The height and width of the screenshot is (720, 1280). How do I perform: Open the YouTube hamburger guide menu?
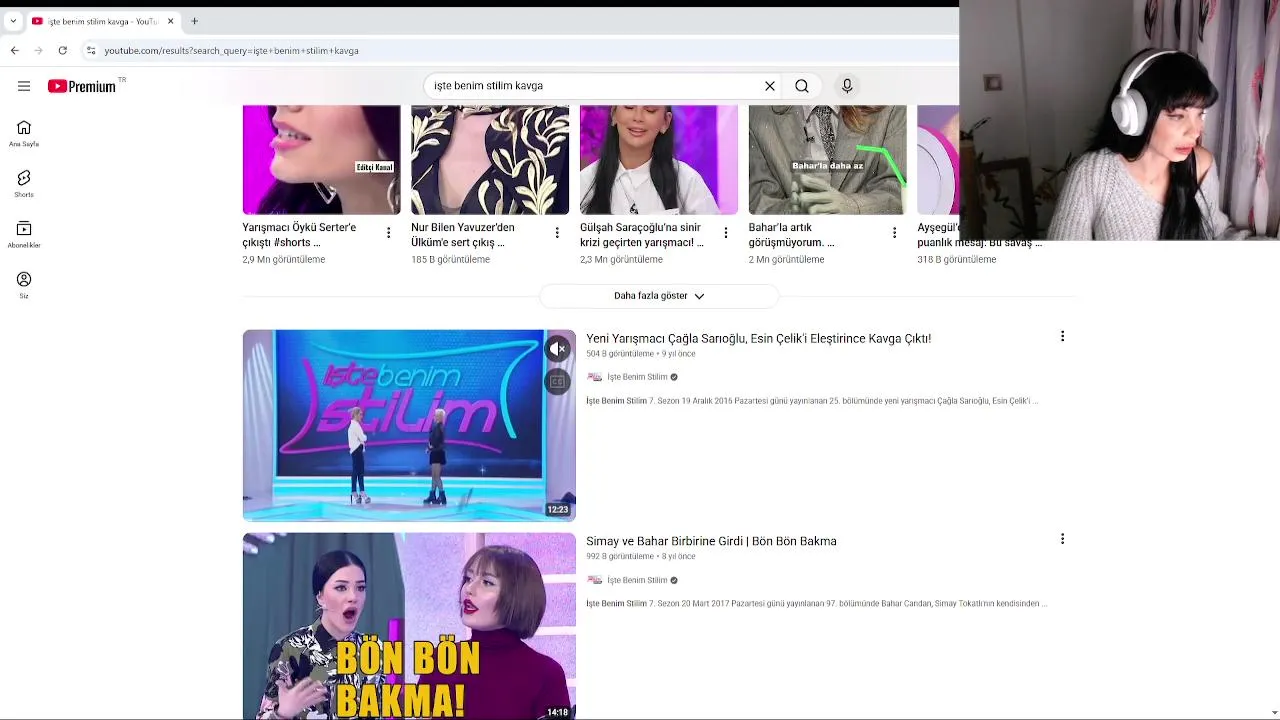point(24,86)
